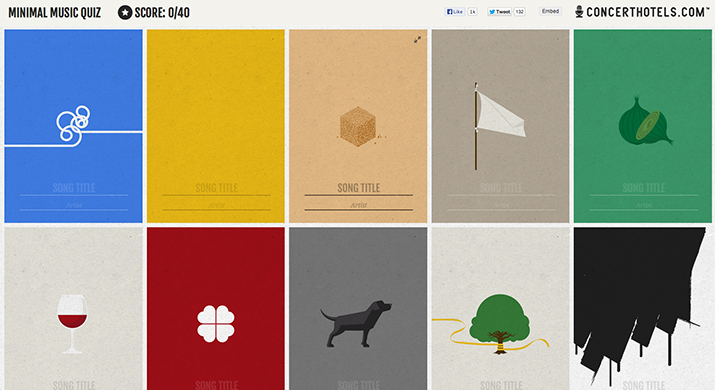Click the Song Title field on the sugar cube card
Image resolution: width=715 pixels, height=390 pixels.
[x=358, y=188]
